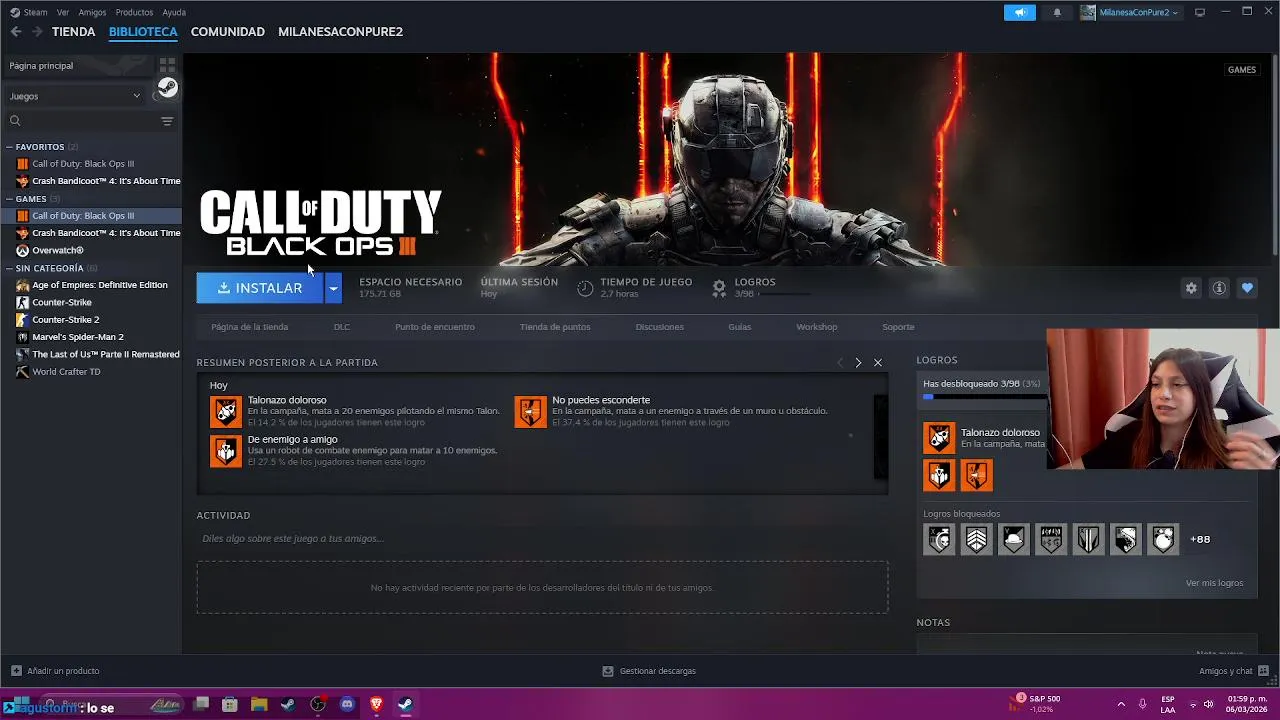This screenshot has width=1280, height=720.
Task: Click the Talonazo doloroso achievement icon in summary
Action: pyautogui.click(x=226, y=411)
